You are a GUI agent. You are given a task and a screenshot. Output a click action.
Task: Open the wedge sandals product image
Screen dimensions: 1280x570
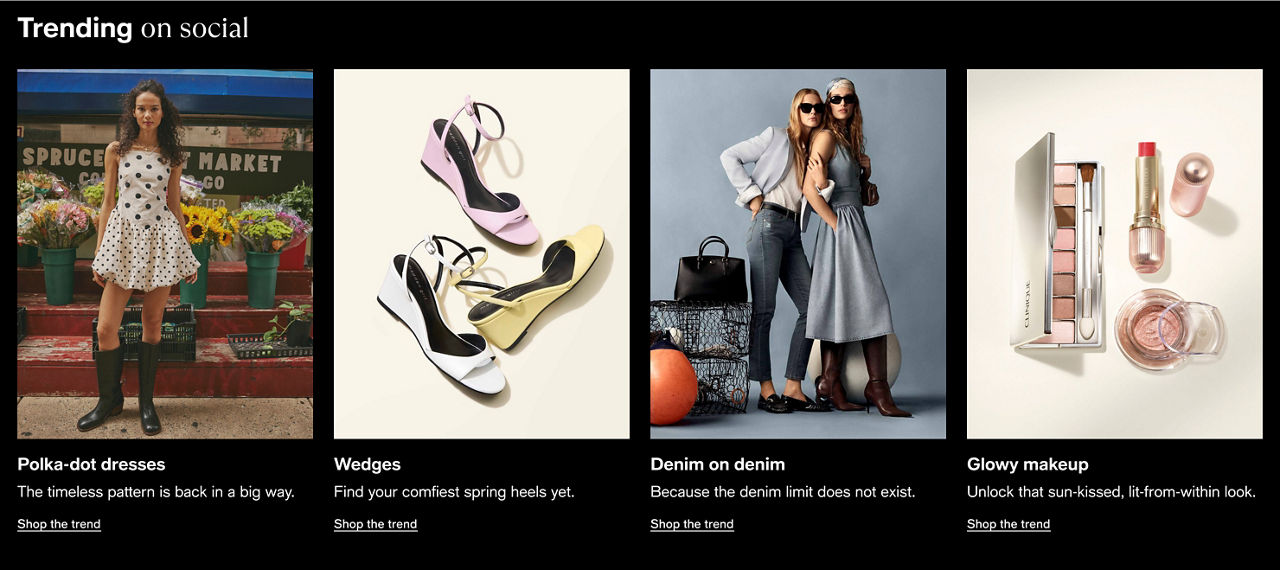482,254
